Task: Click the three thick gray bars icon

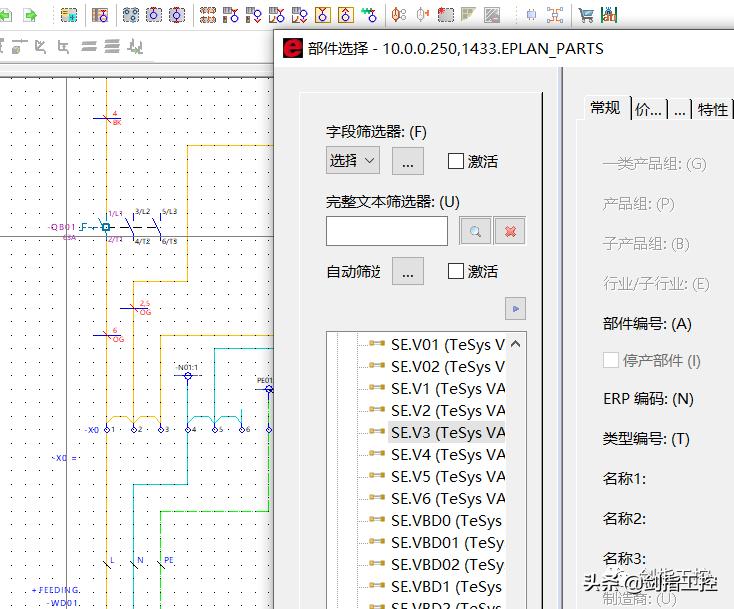Action: click(111, 46)
